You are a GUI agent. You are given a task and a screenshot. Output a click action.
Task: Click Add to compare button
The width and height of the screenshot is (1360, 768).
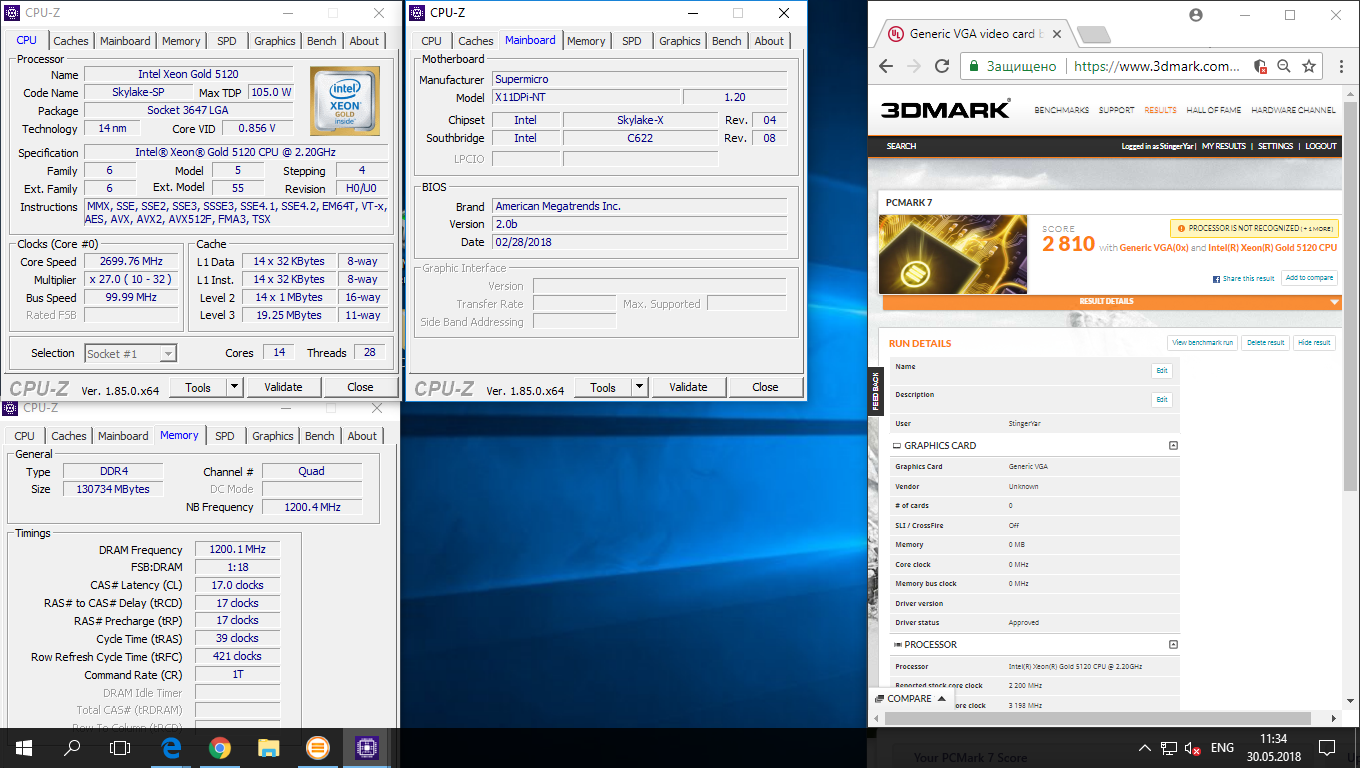[x=1309, y=278]
